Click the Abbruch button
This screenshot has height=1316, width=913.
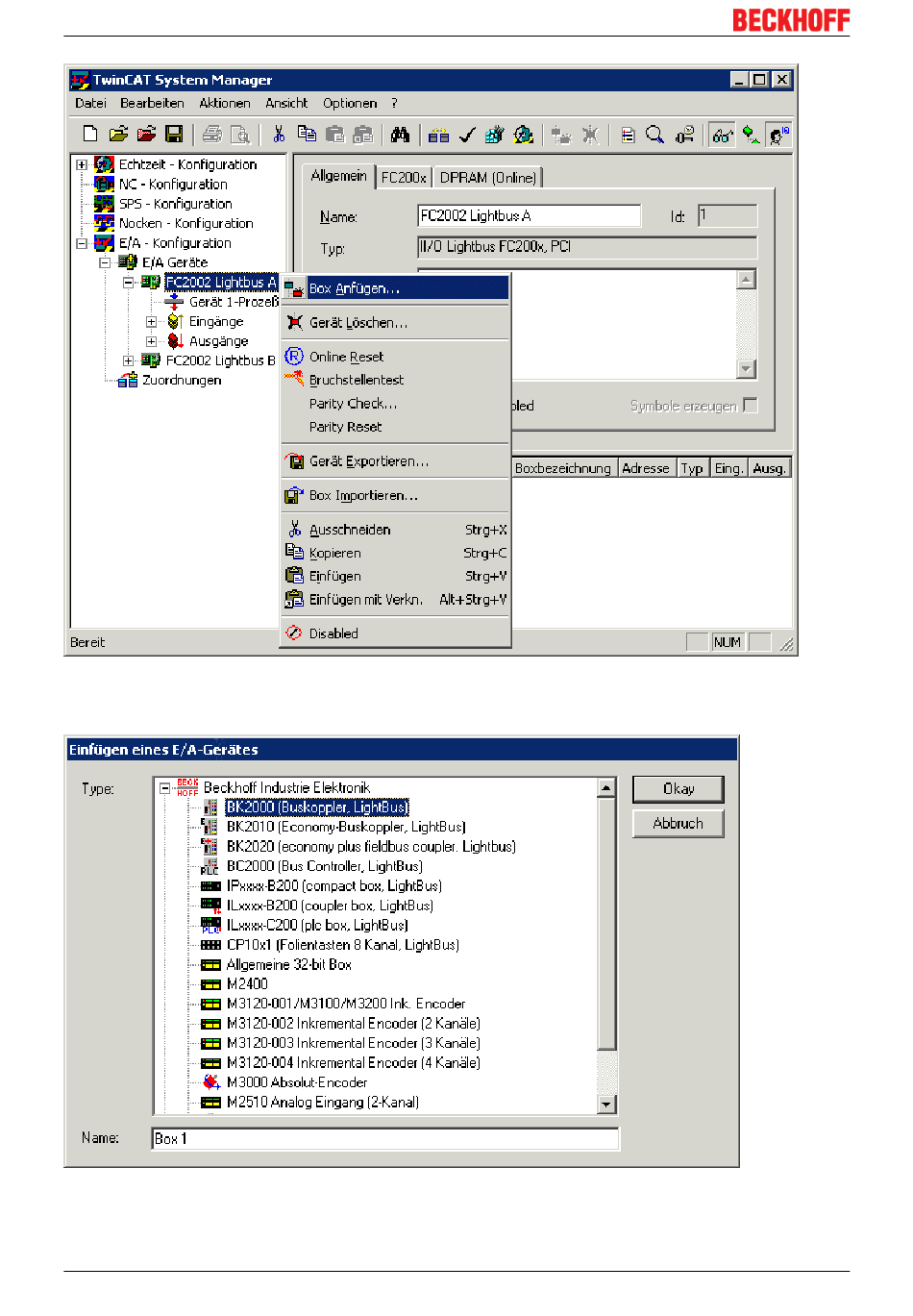click(x=679, y=824)
